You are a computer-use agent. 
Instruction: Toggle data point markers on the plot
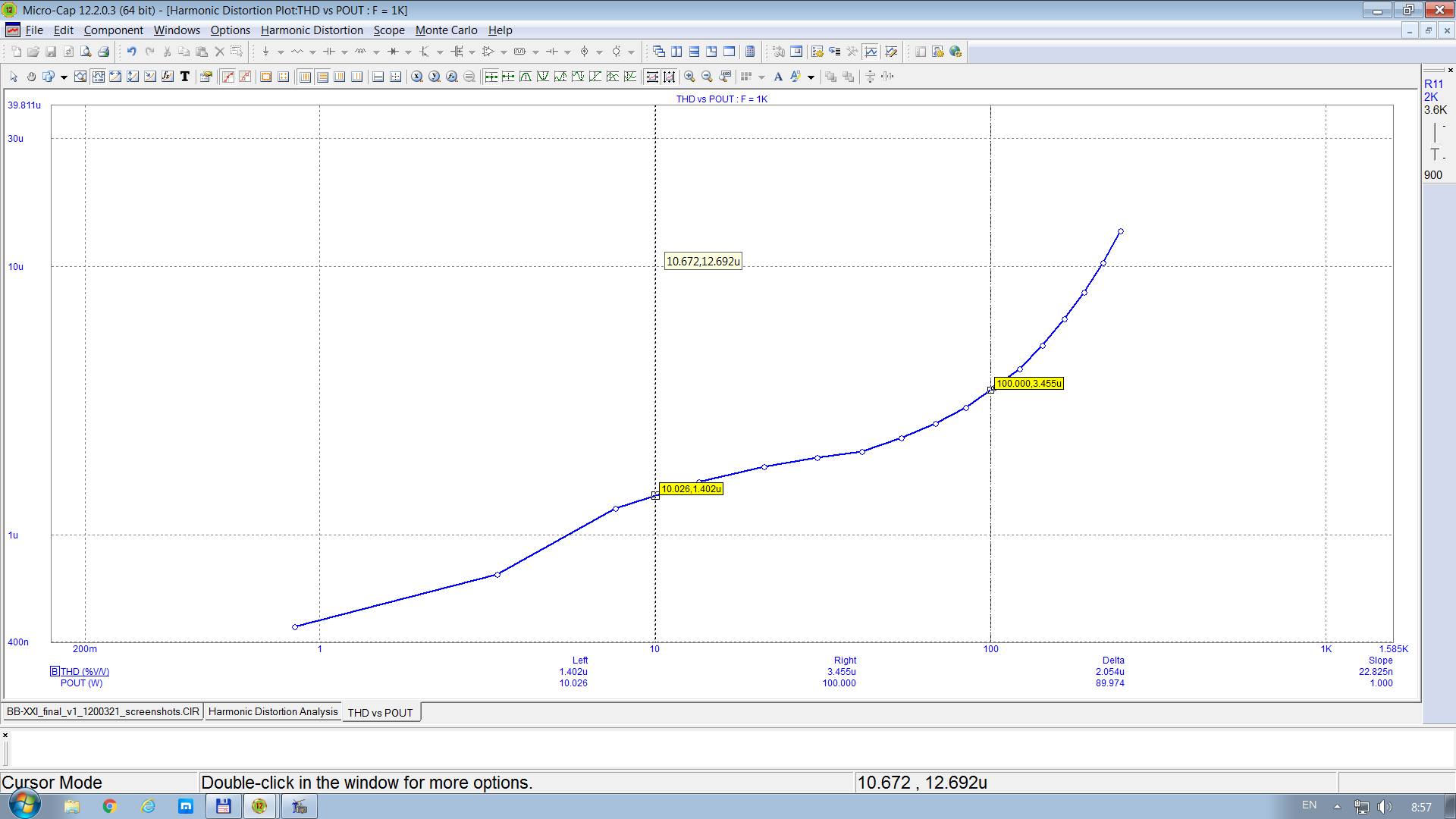[227, 77]
